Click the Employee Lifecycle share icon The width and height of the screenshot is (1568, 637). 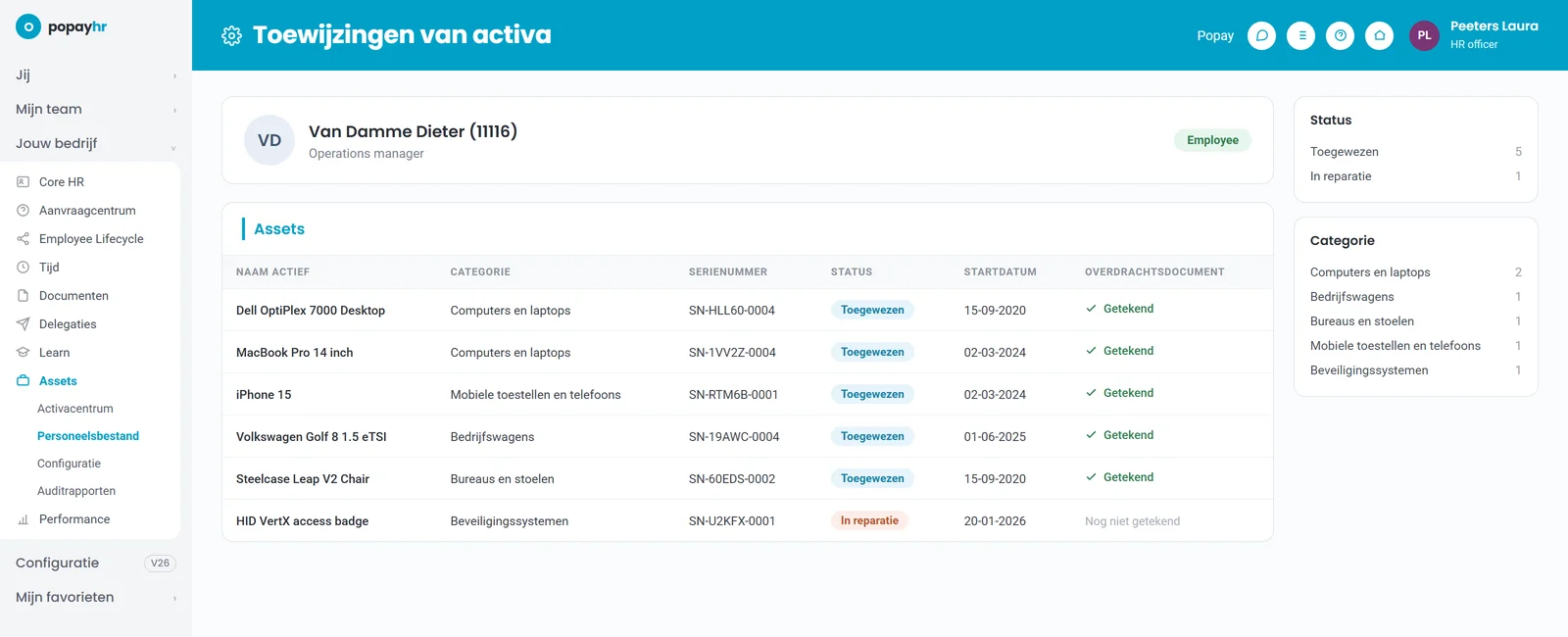point(24,239)
